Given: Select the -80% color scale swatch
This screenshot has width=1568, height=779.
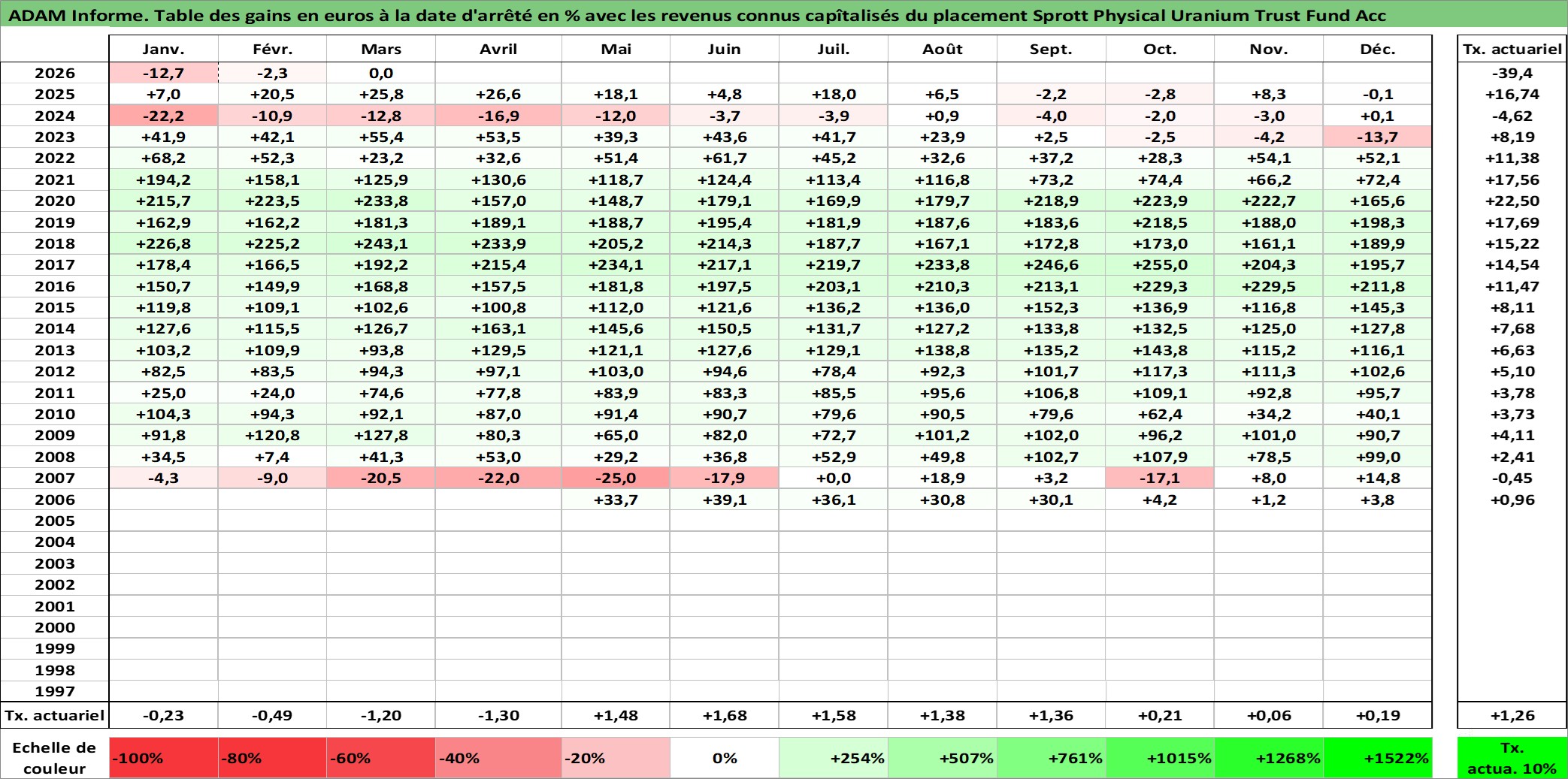Looking at the screenshot, I should [x=272, y=757].
